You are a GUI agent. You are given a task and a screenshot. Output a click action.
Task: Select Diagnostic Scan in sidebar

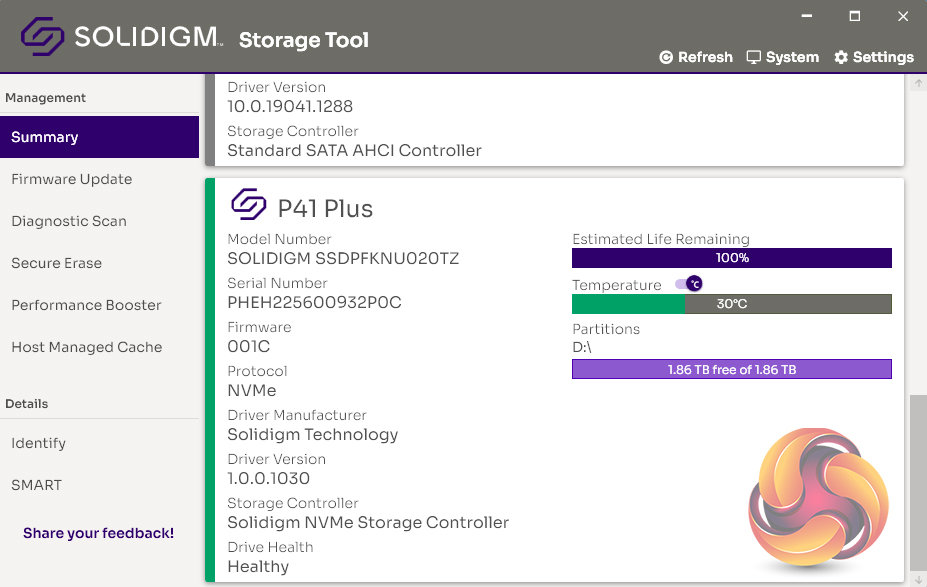click(69, 221)
